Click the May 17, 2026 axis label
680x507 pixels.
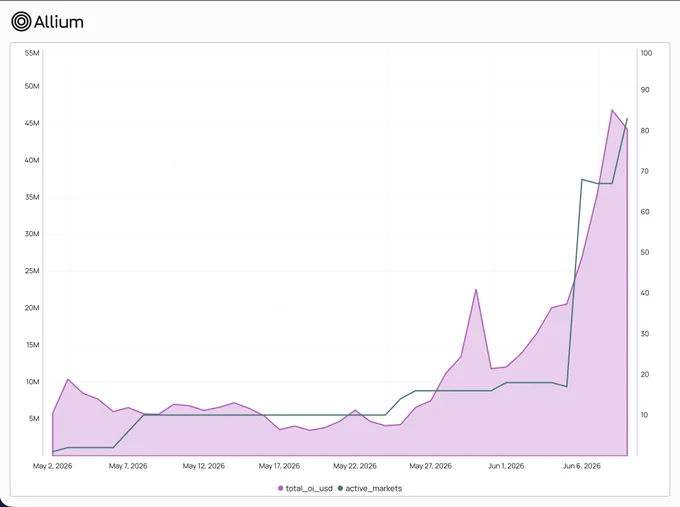click(279, 466)
